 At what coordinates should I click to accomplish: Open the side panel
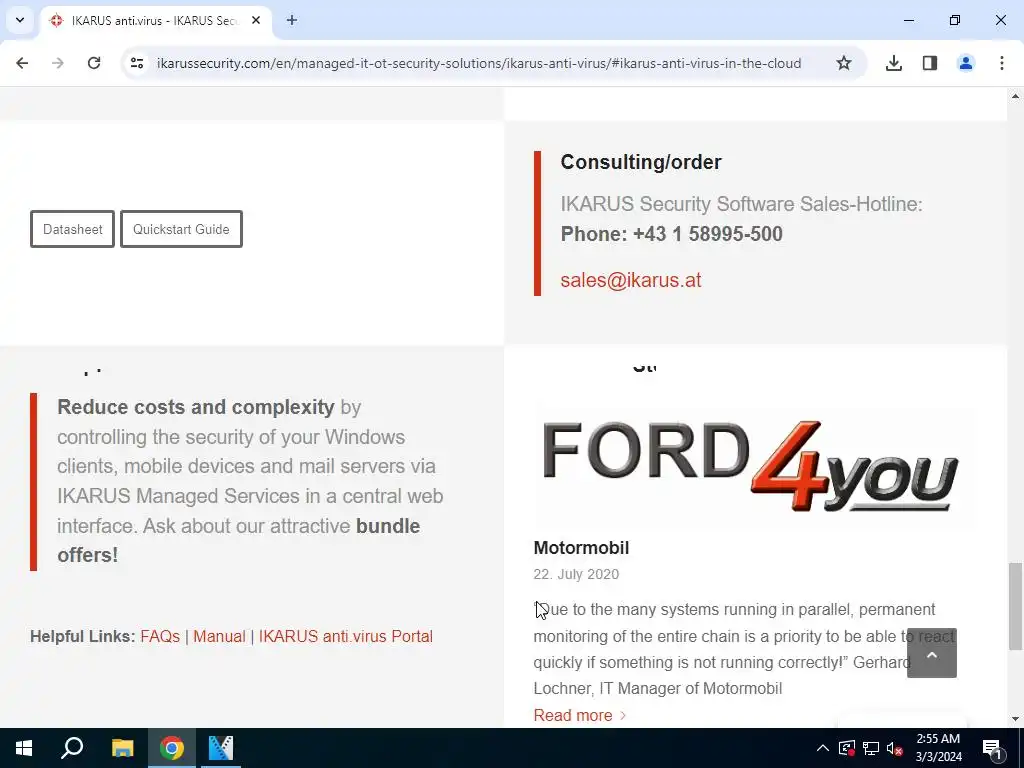click(930, 63)
